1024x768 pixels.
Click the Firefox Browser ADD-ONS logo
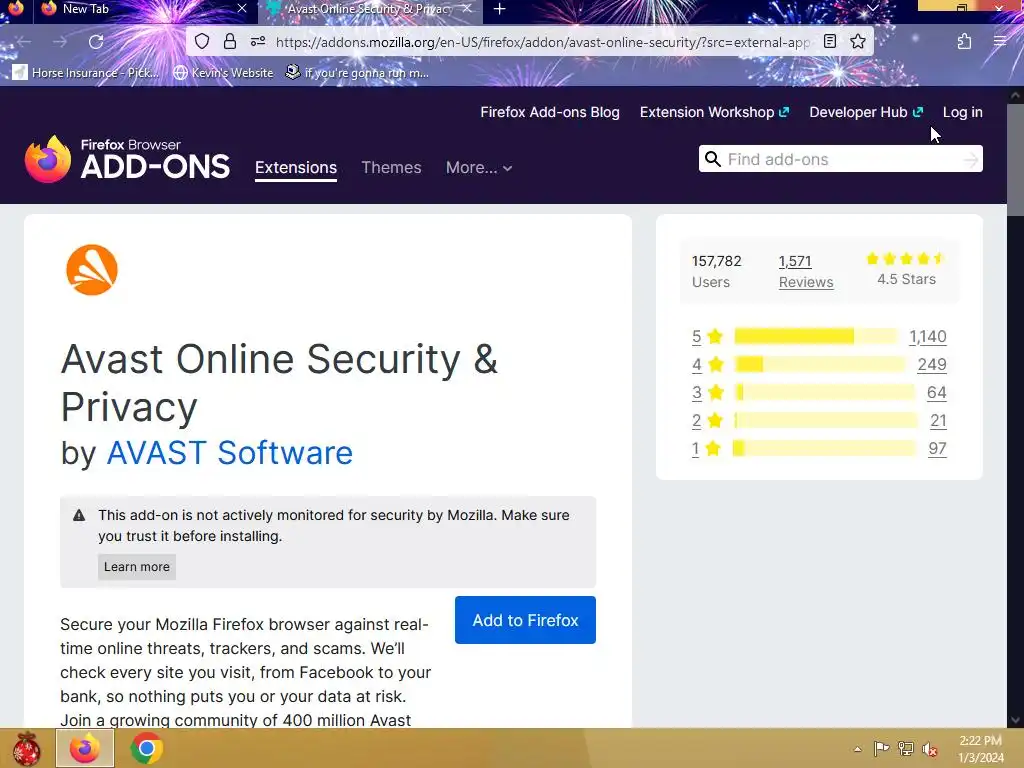click(x=127, y=159)
